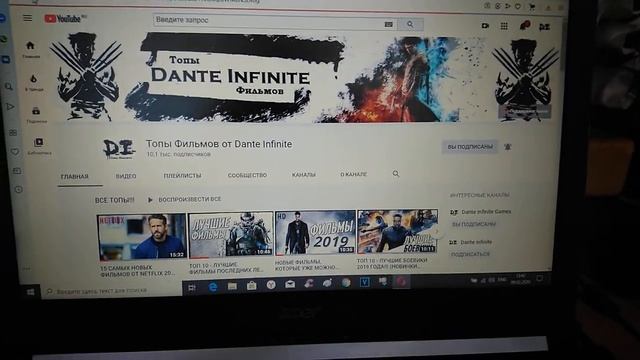The width and height of the screenshot is (640, 360).
Task: Open the Netflix films video thumbnail
Action: coord(142,237)
